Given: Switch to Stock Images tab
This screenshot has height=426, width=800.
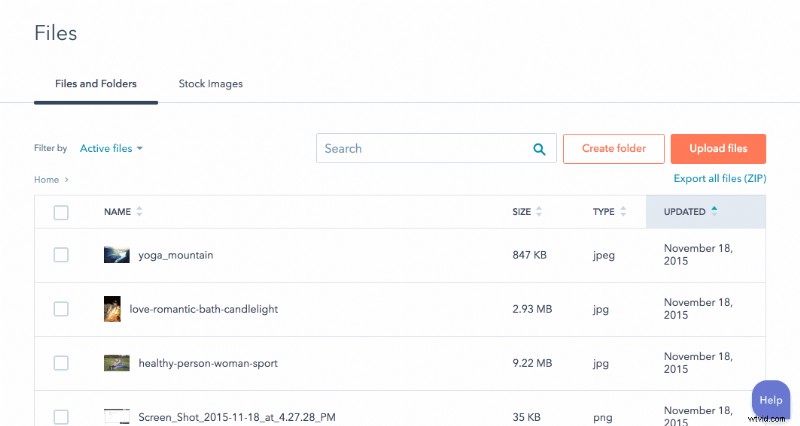Looking at the screenshot, I should [210, 84].
